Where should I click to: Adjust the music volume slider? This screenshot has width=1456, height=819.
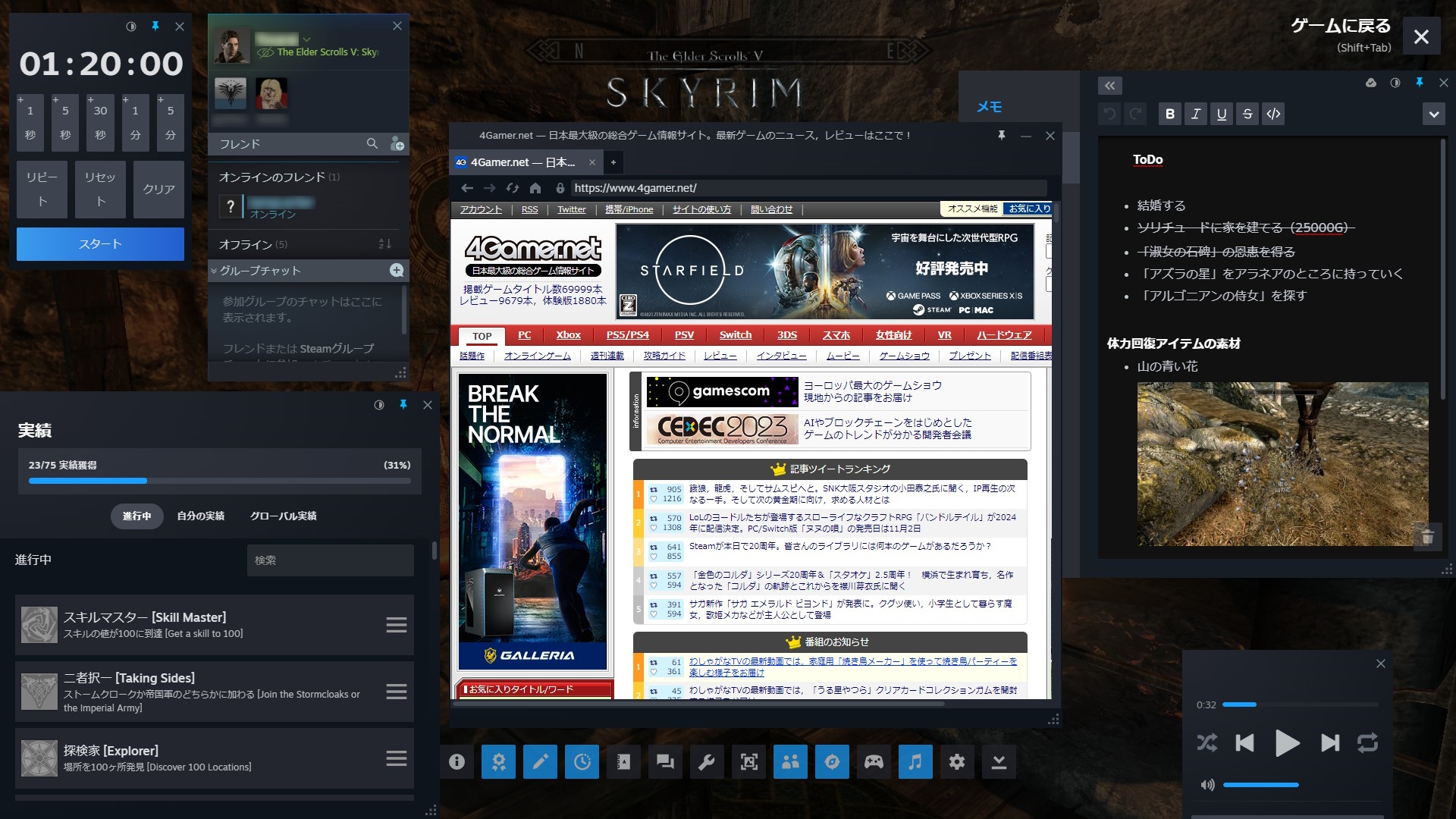click(1260, 785)
